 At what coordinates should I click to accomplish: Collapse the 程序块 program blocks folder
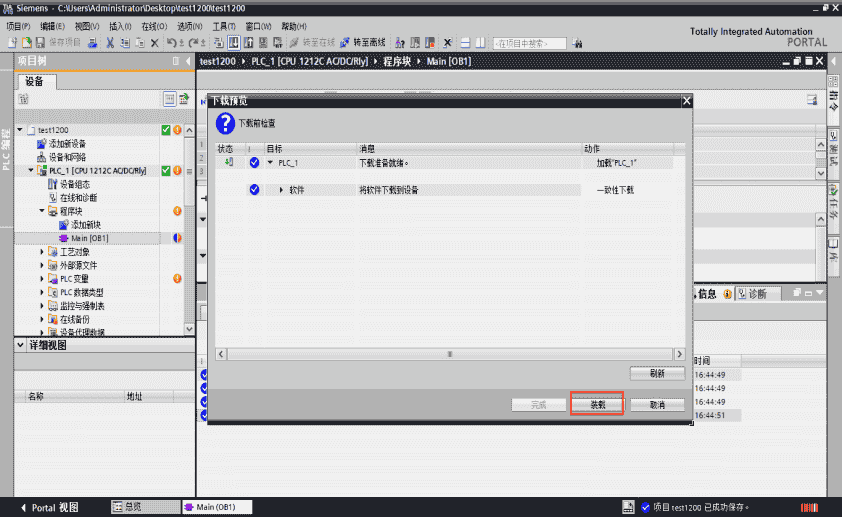point(42,211)
